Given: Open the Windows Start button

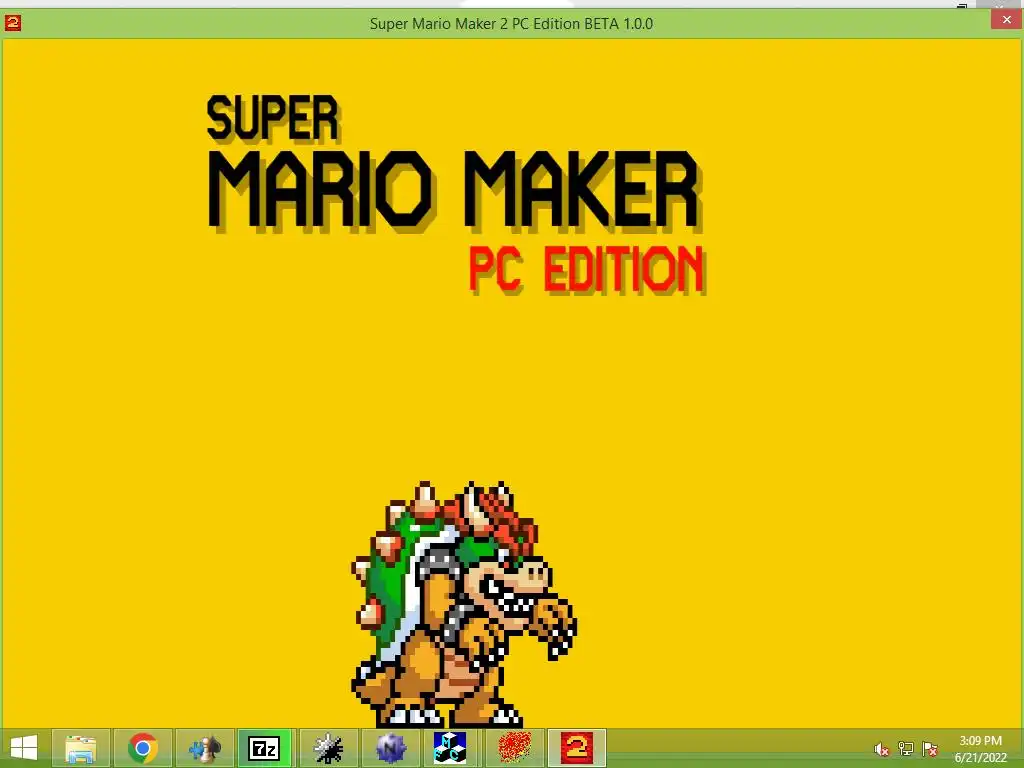Looking at the screenshot, I should [x=24, y=748].
